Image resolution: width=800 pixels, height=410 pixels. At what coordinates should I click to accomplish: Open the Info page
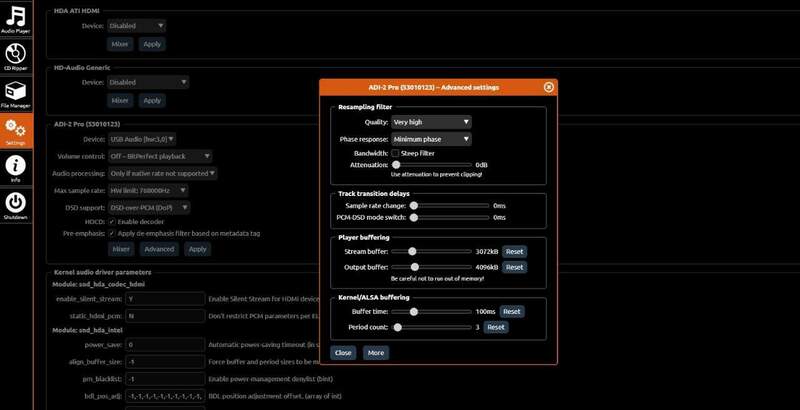[x=16, y=168]
